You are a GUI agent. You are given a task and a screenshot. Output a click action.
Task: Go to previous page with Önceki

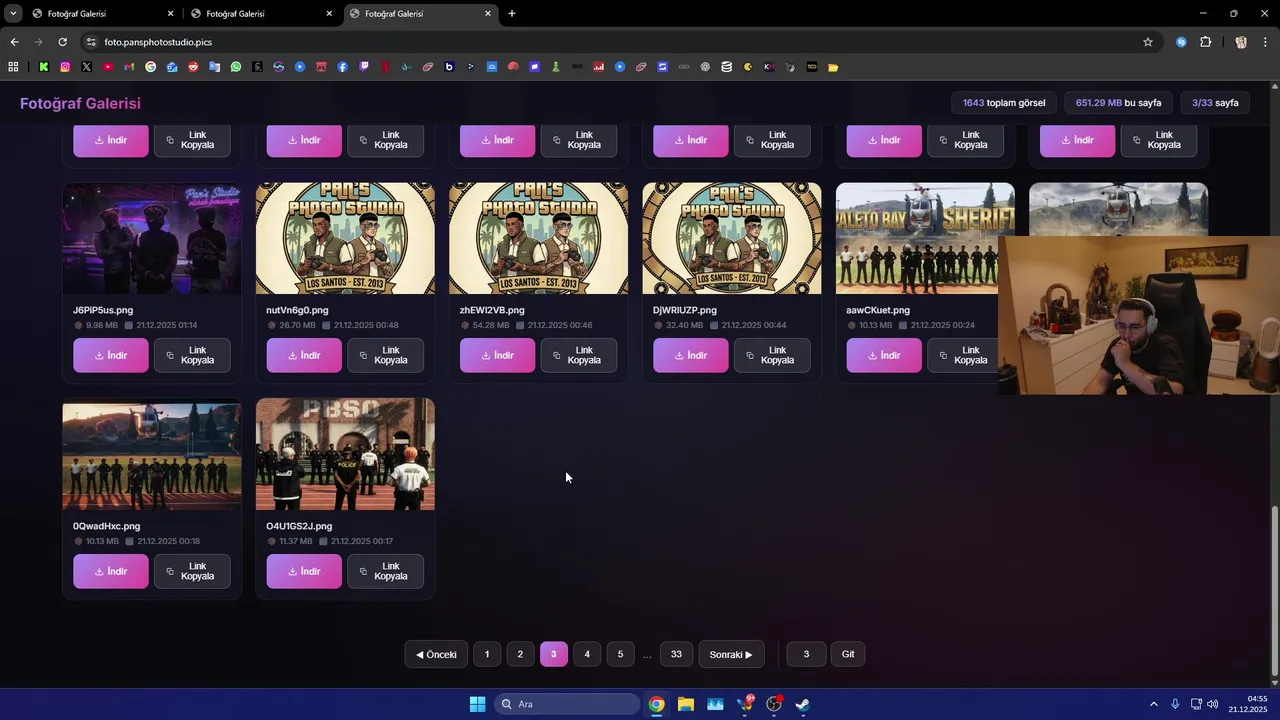pos(436,654)
